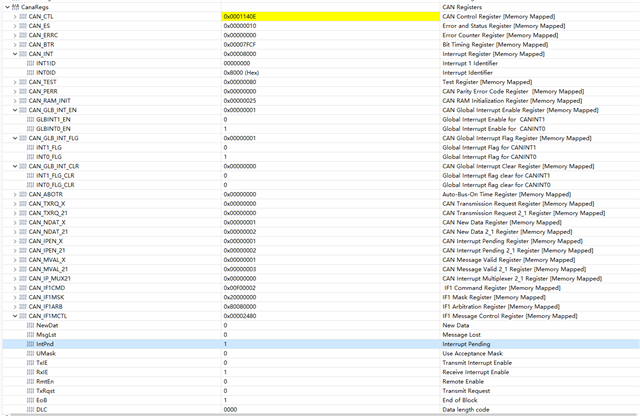This screenshot has width=640, height=416.
Task: Collapse the CAN_GLB_INT_EN register
Action: point(15,110)
